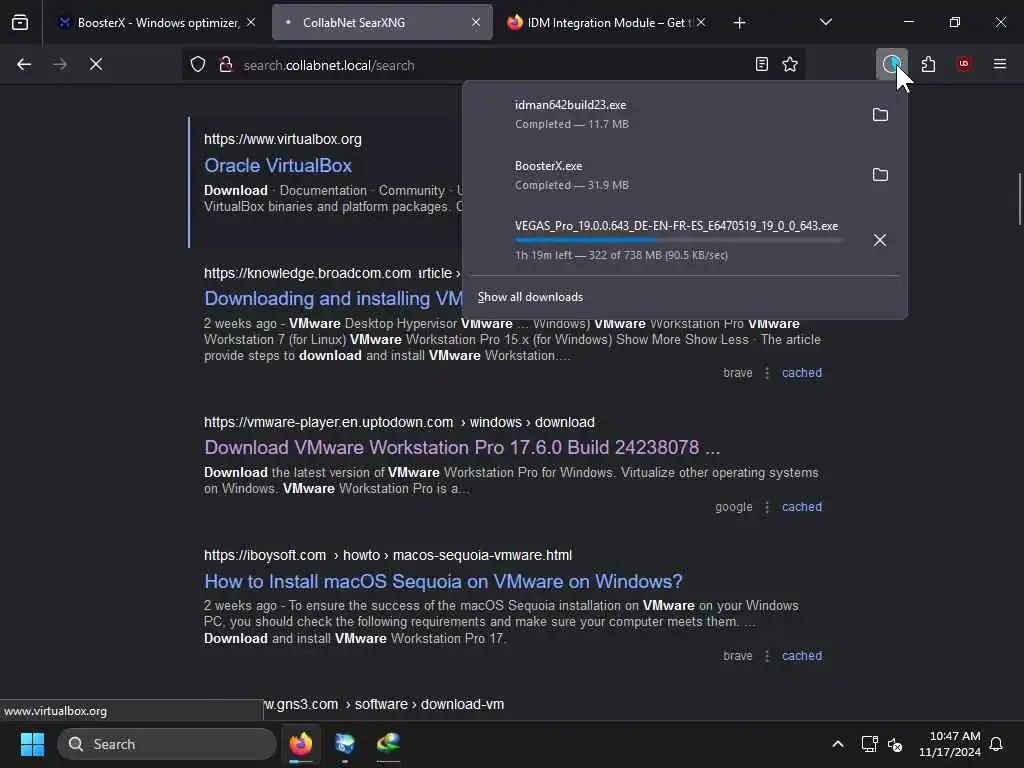Go back to previous page
The width and height of the screenshot is (1024, 768).
point(24,64)
